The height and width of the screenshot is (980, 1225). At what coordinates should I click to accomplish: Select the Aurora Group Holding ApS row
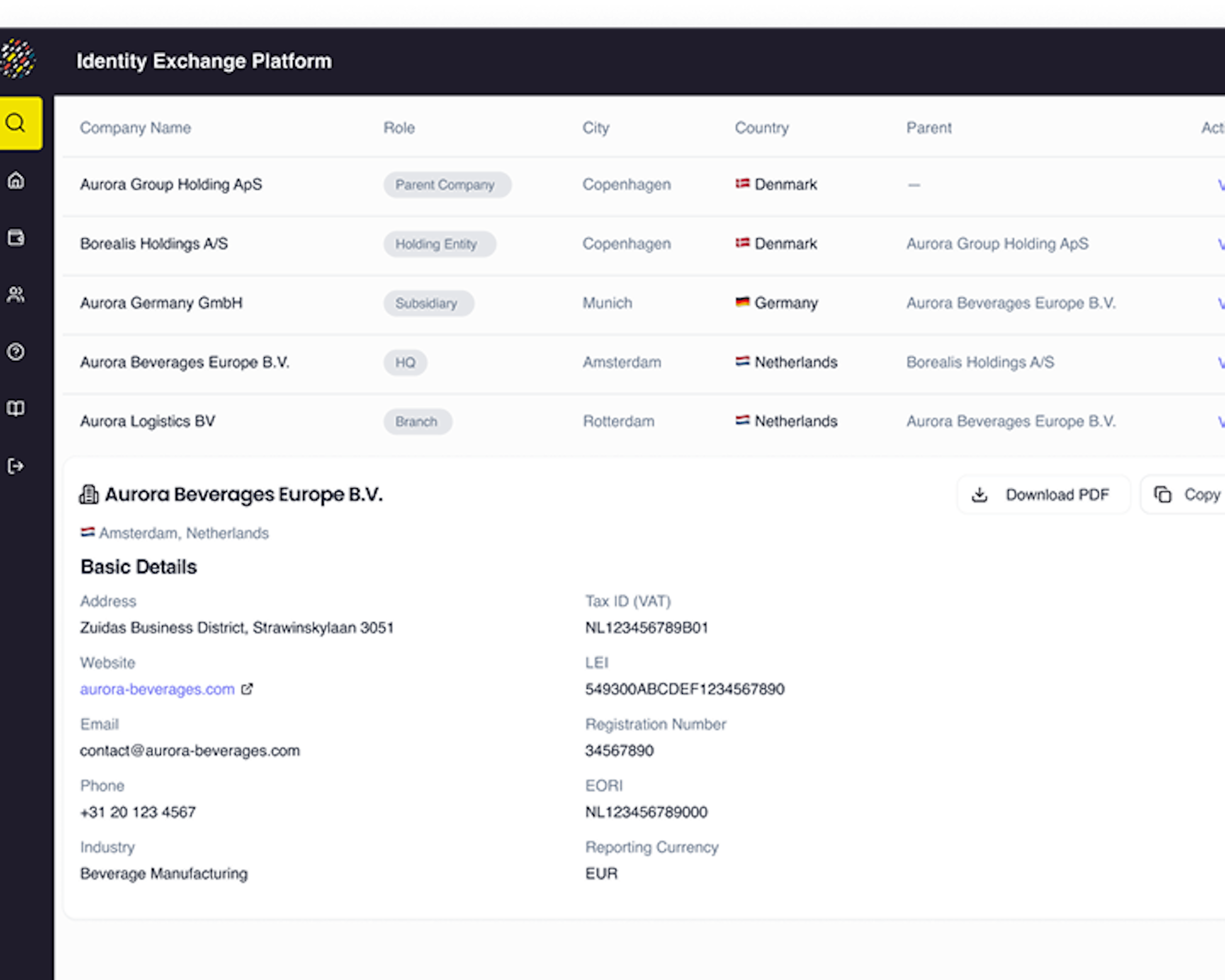coord(171,185)
